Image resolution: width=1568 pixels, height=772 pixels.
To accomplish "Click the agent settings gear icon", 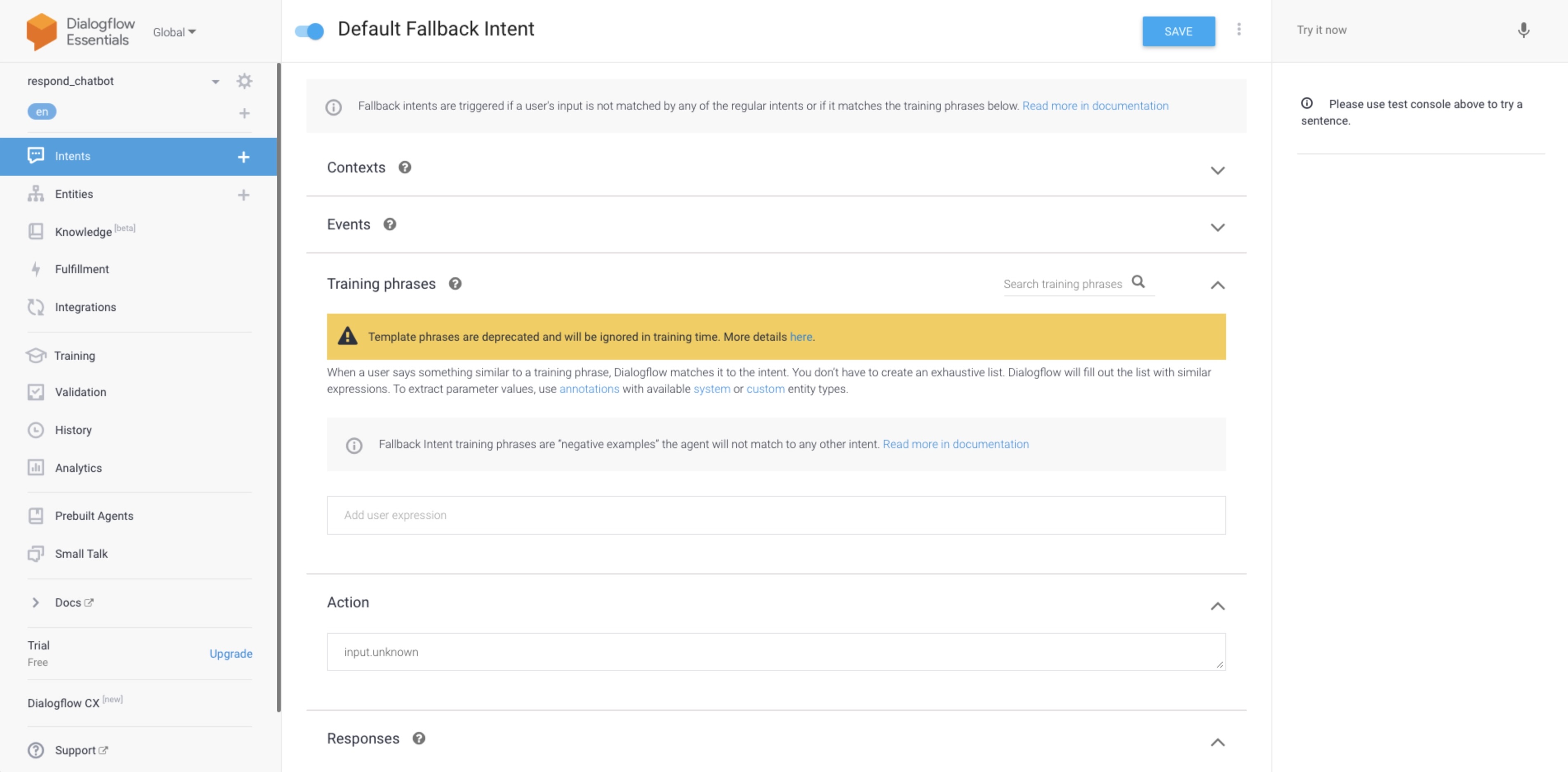I will coord(244,81).
